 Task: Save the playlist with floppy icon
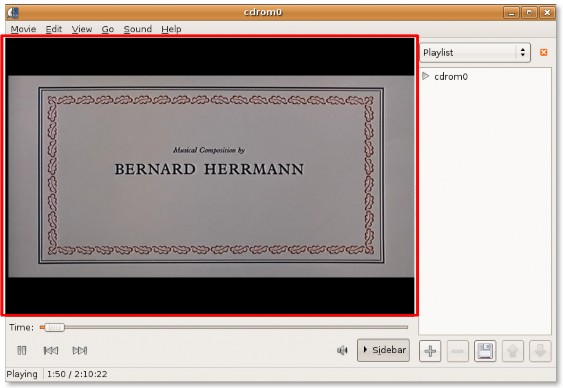click(485, 351)
